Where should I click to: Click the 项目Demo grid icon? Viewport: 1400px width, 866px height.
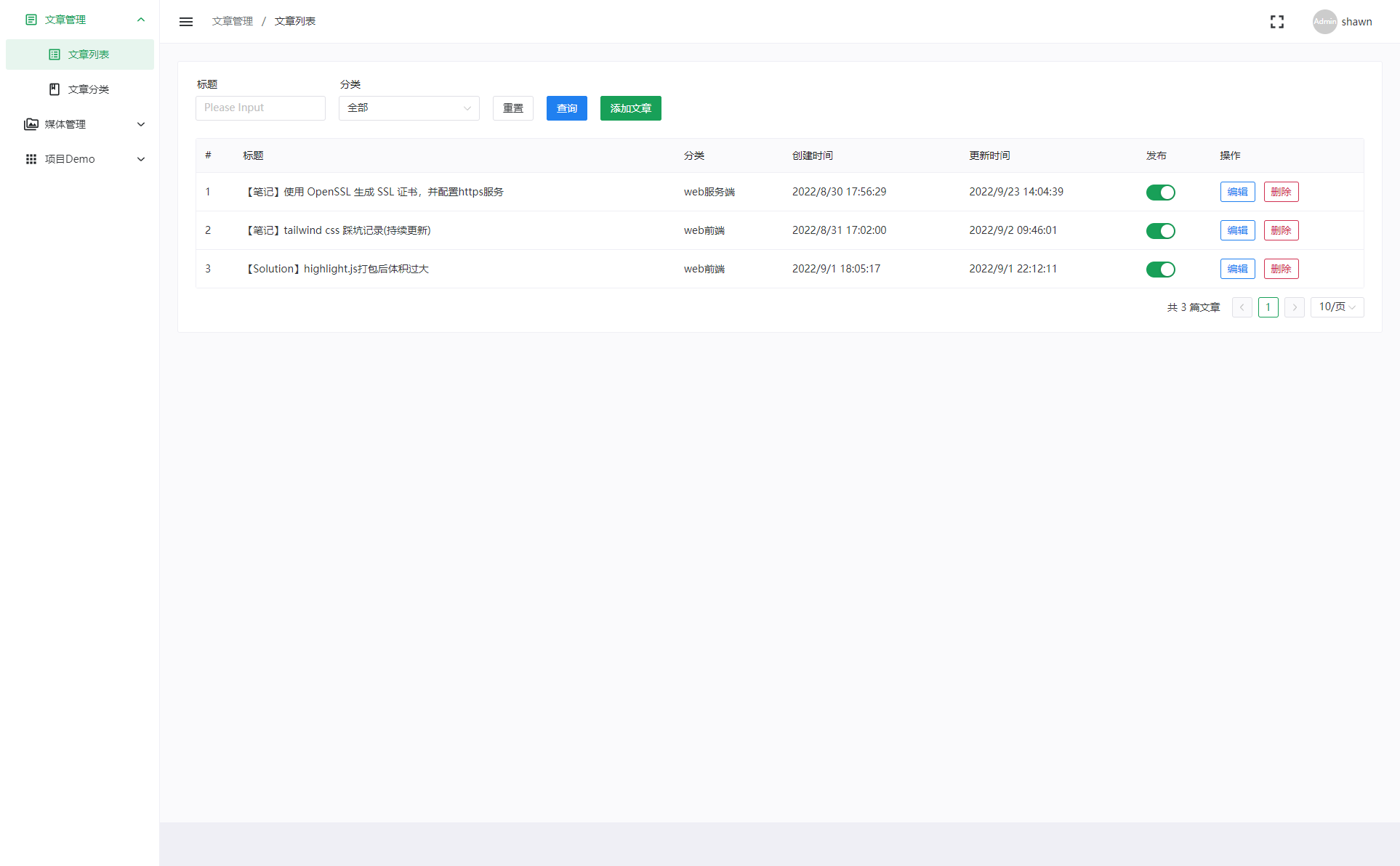tap(31, 159)
